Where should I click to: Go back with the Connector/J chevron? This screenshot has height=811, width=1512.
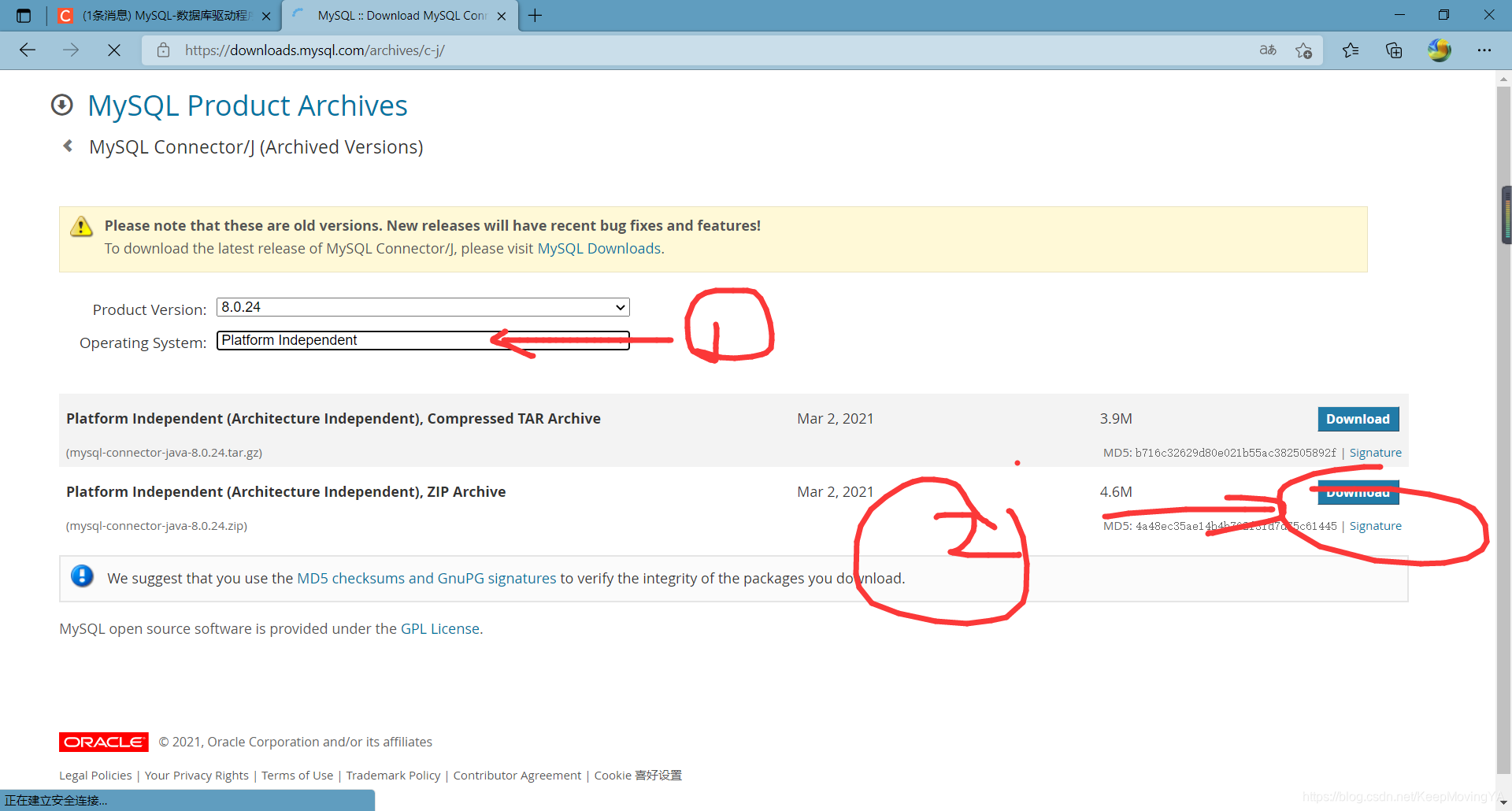point(69,146)
